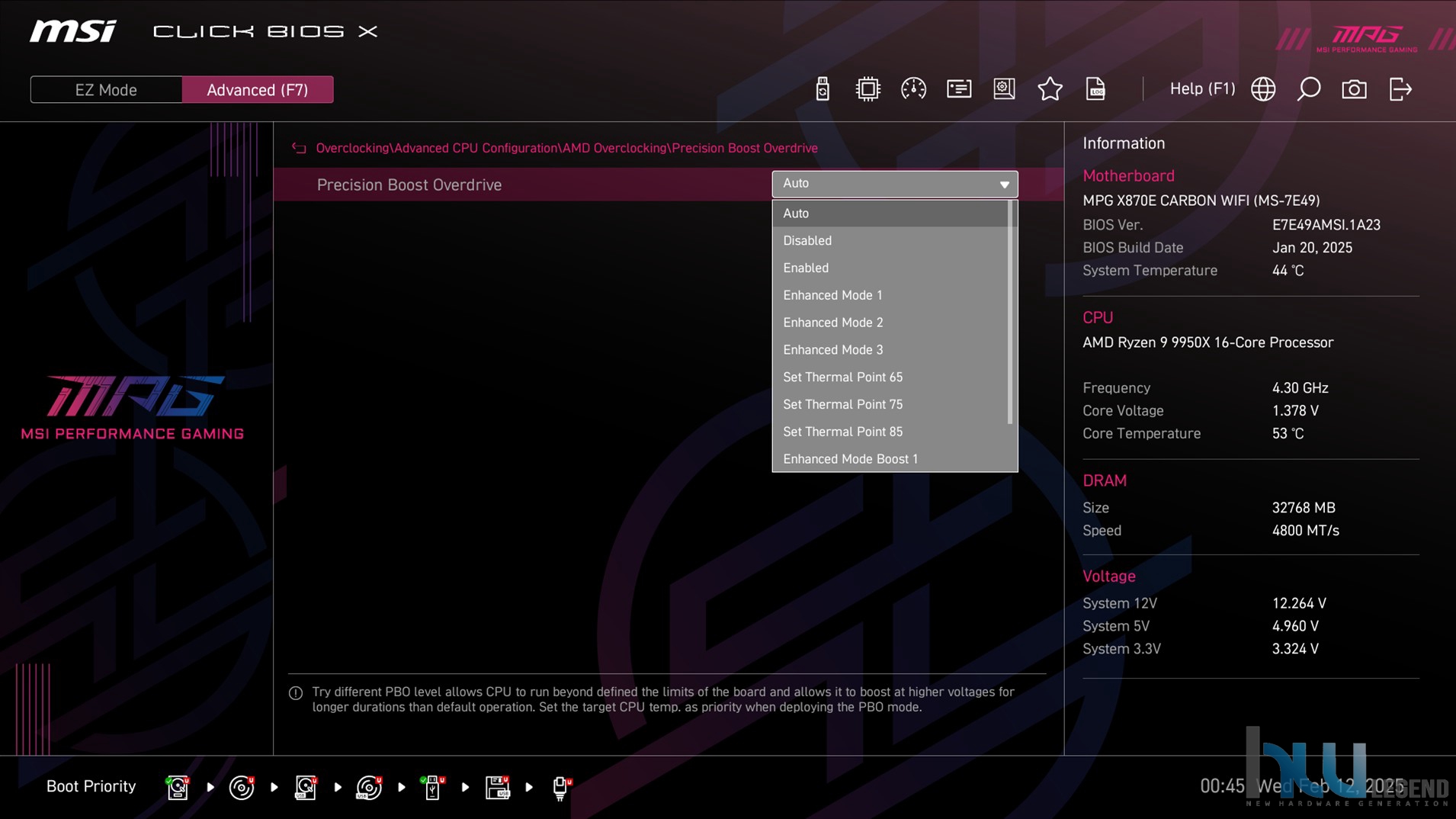
Task: Click the info icon beside help description
Action: pyautogui.click(x=296, y=693)
